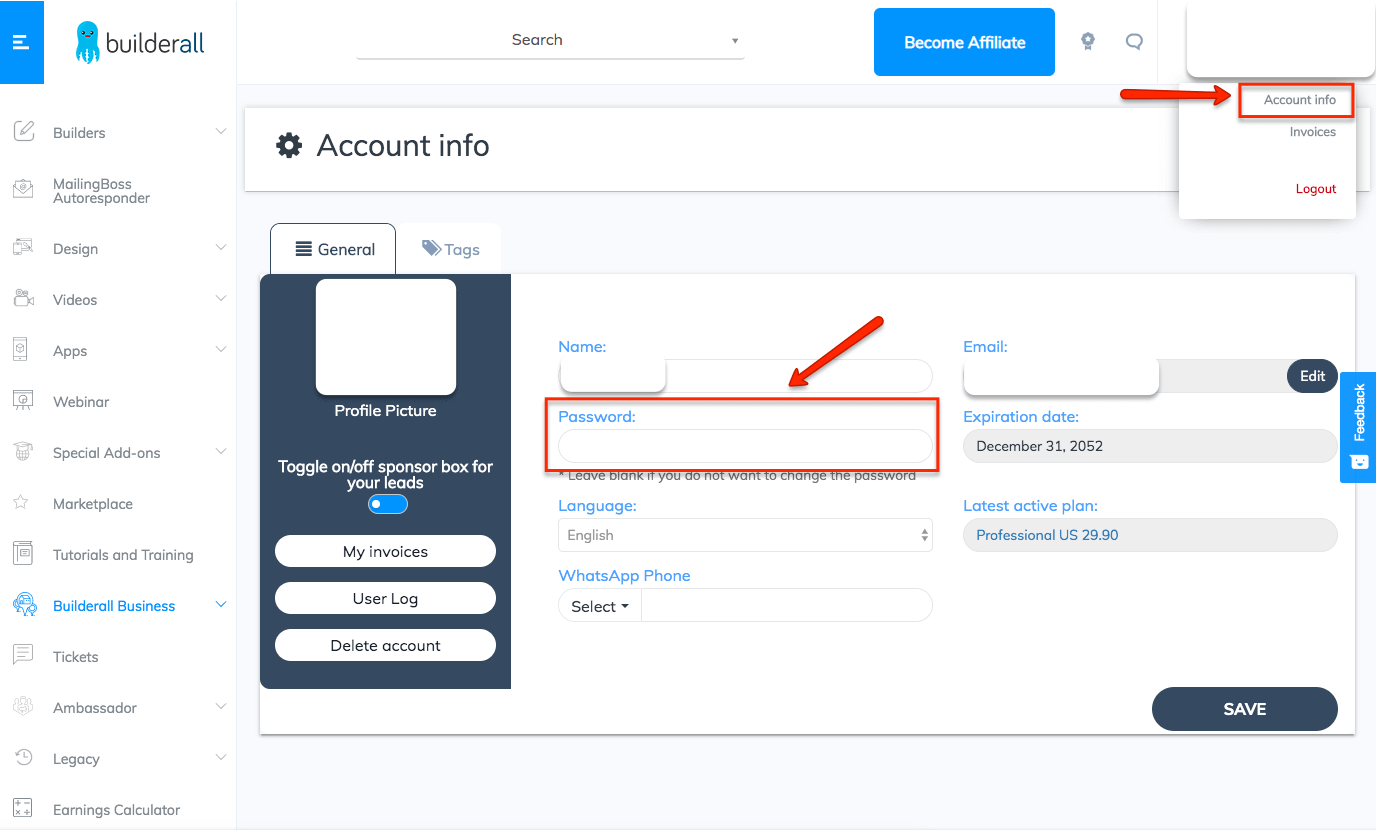This screenshot has height=830, width=1376.
Task: Click the Builders pencil icon in sidebar
Action: coord(23,131)
